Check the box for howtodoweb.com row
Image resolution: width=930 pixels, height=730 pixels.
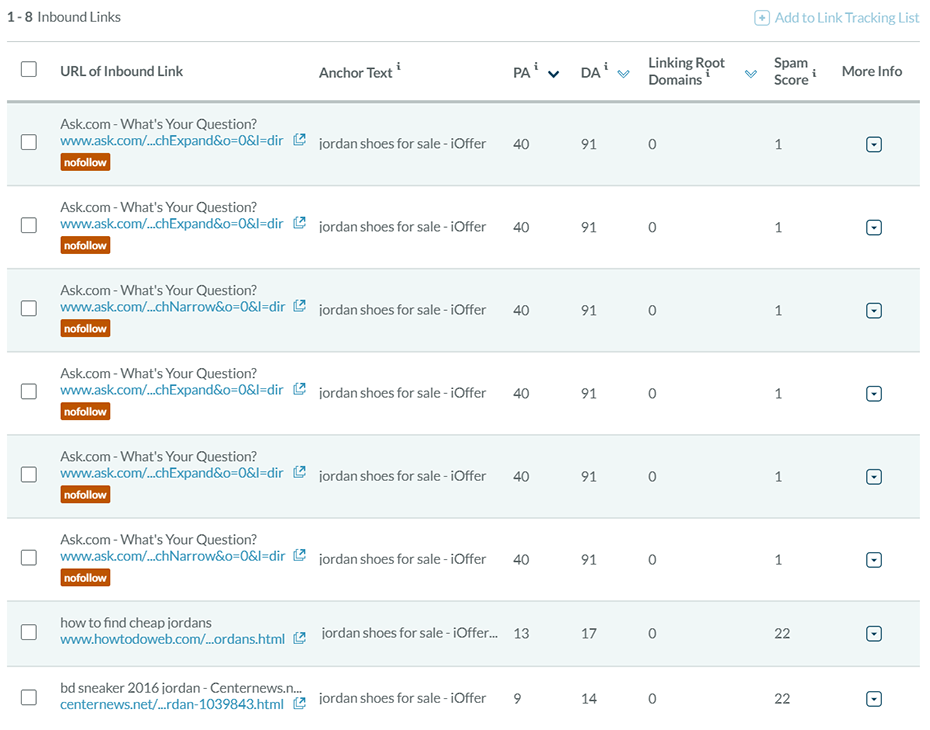point(28,632)
